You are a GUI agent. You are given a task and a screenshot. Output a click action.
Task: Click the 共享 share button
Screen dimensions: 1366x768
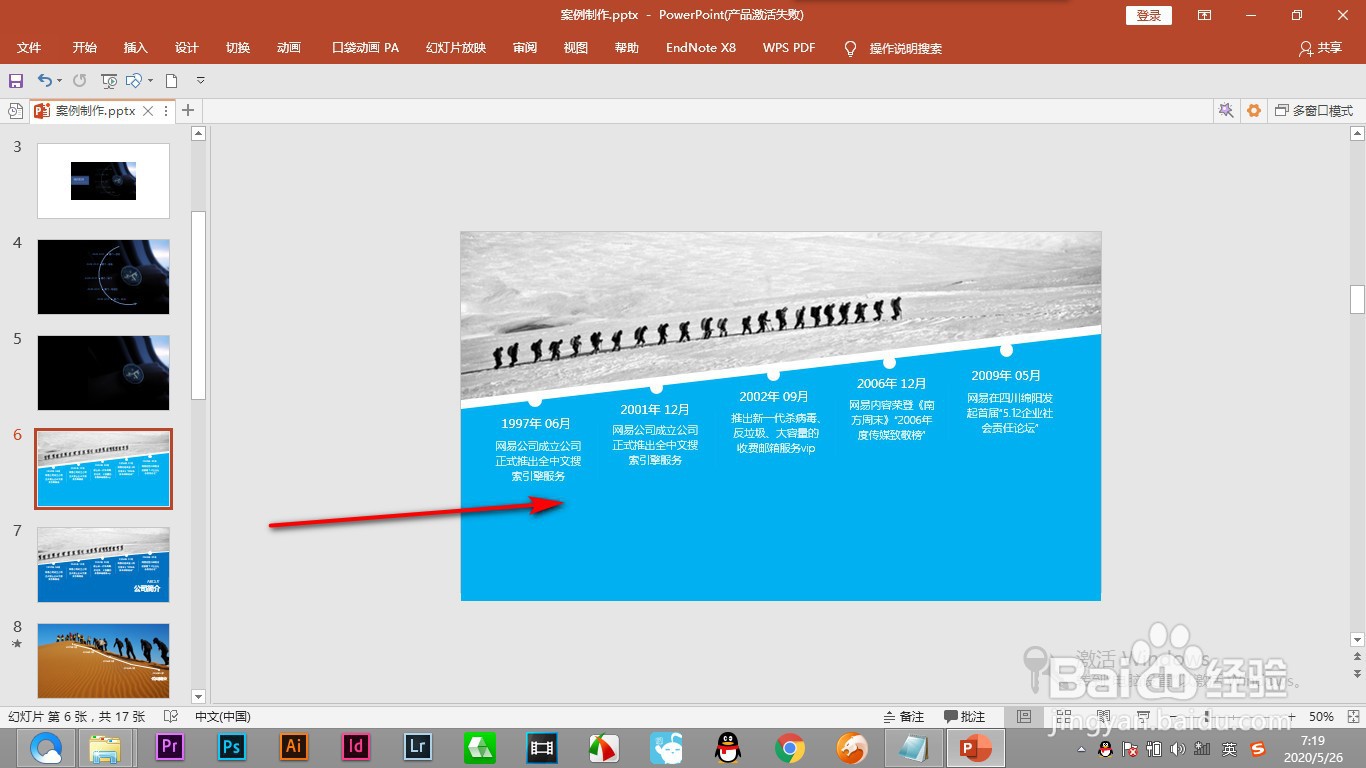[x=1320, y=48]
